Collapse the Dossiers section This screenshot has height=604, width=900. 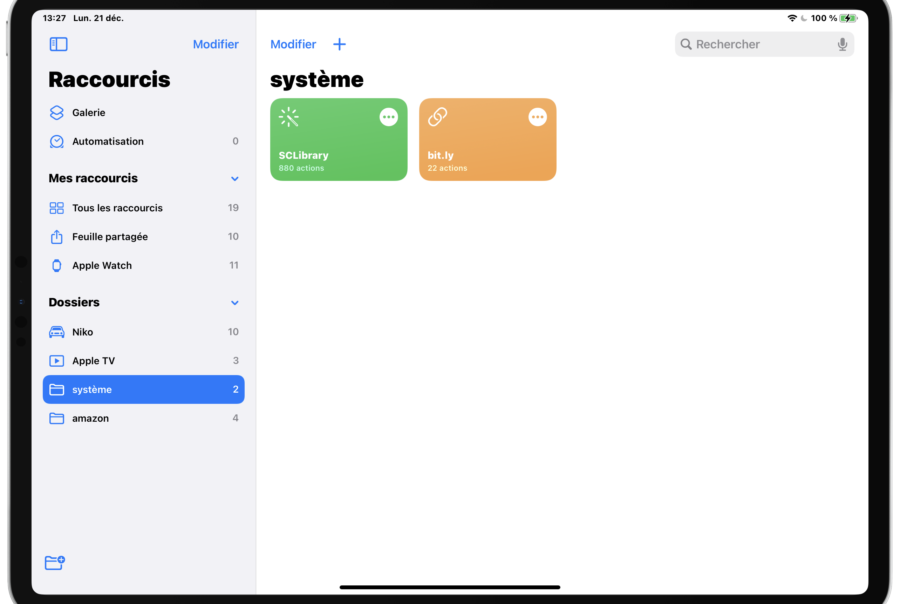click(235, 303)
